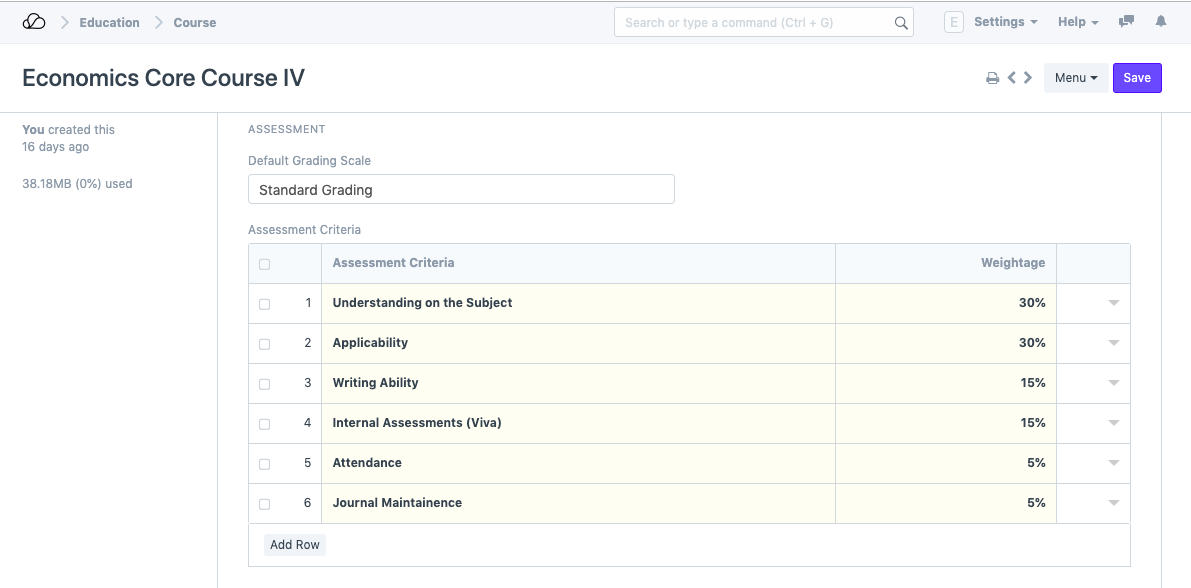Screen dimensions: 1191x588
Task: Navigate to the Education breadcrumb
Action: 110,22
